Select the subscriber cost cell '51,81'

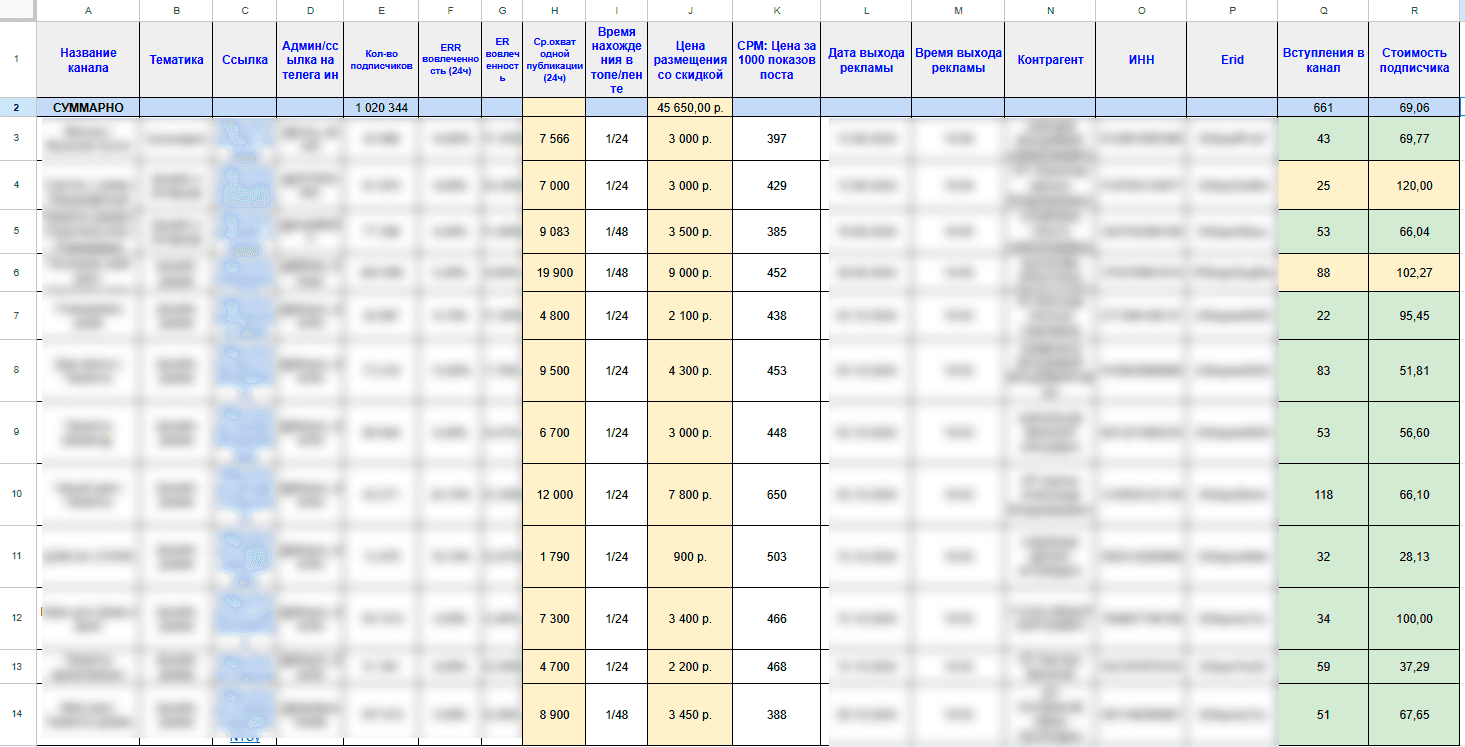1414,371
